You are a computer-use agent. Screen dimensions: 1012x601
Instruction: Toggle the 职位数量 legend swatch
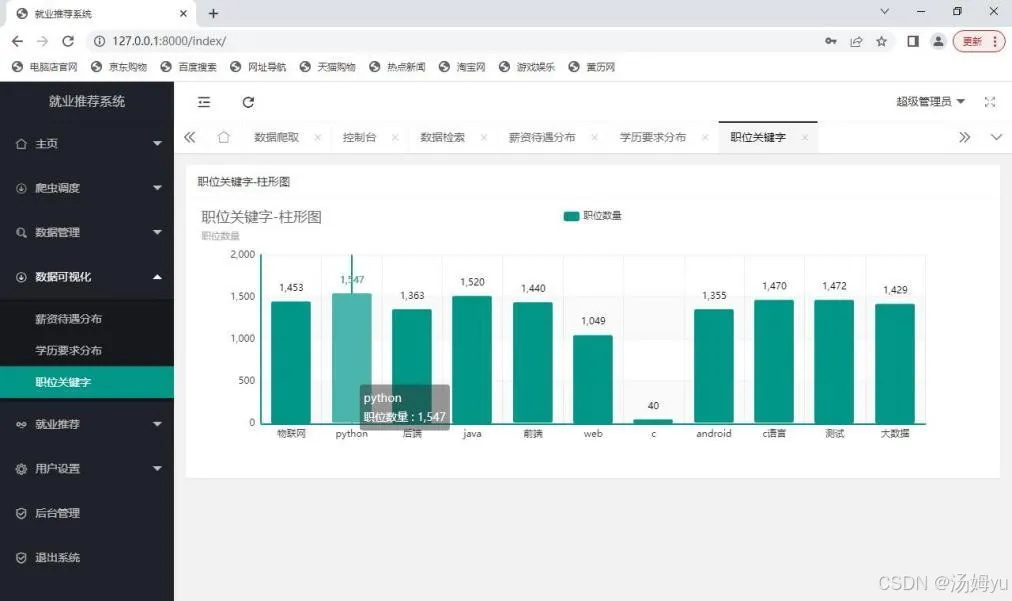[x=571, y=216]
